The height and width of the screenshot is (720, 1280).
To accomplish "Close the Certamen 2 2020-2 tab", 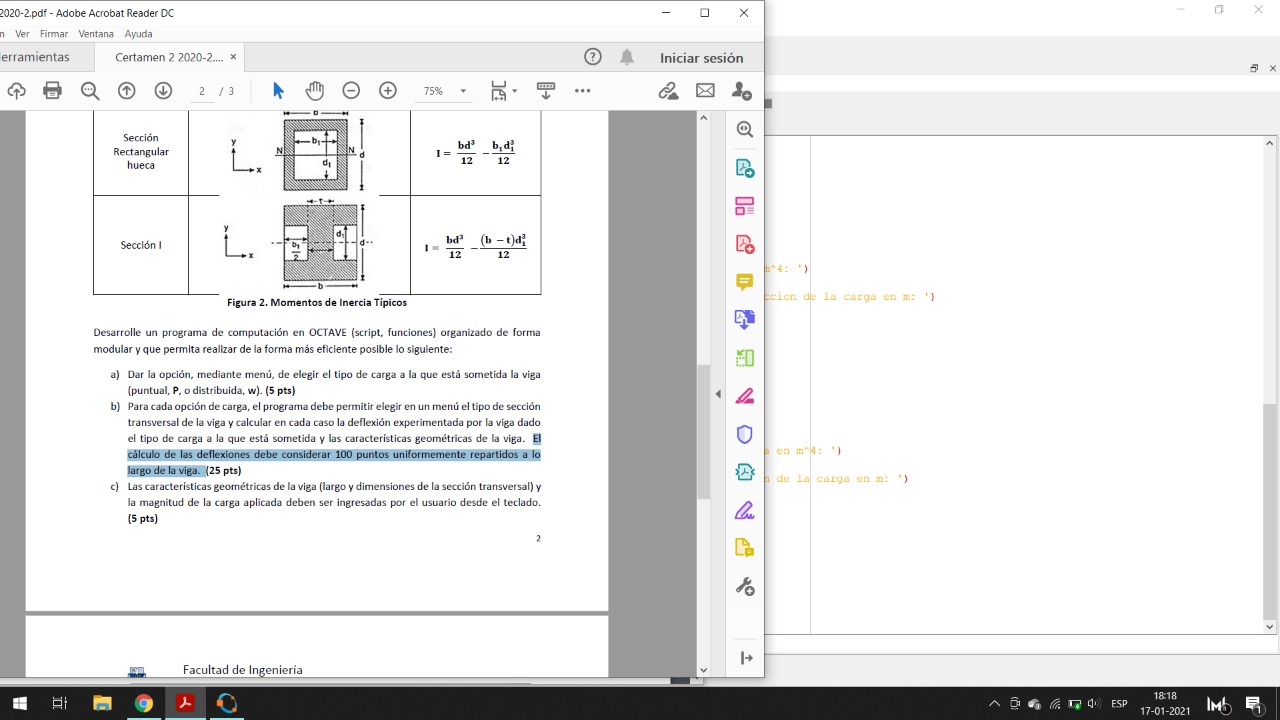I will click(x=233, y=57).
